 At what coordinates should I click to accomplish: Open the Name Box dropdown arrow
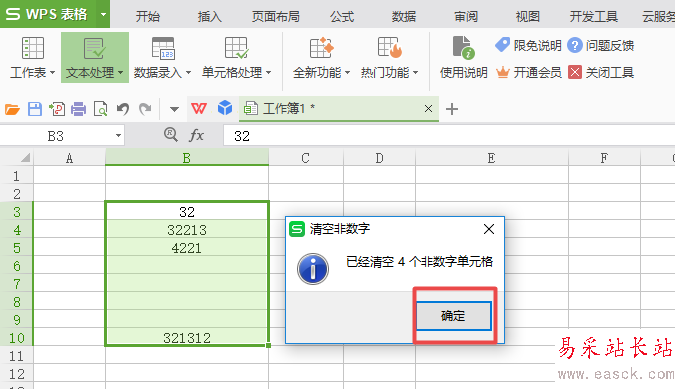[x=118, y=136]
